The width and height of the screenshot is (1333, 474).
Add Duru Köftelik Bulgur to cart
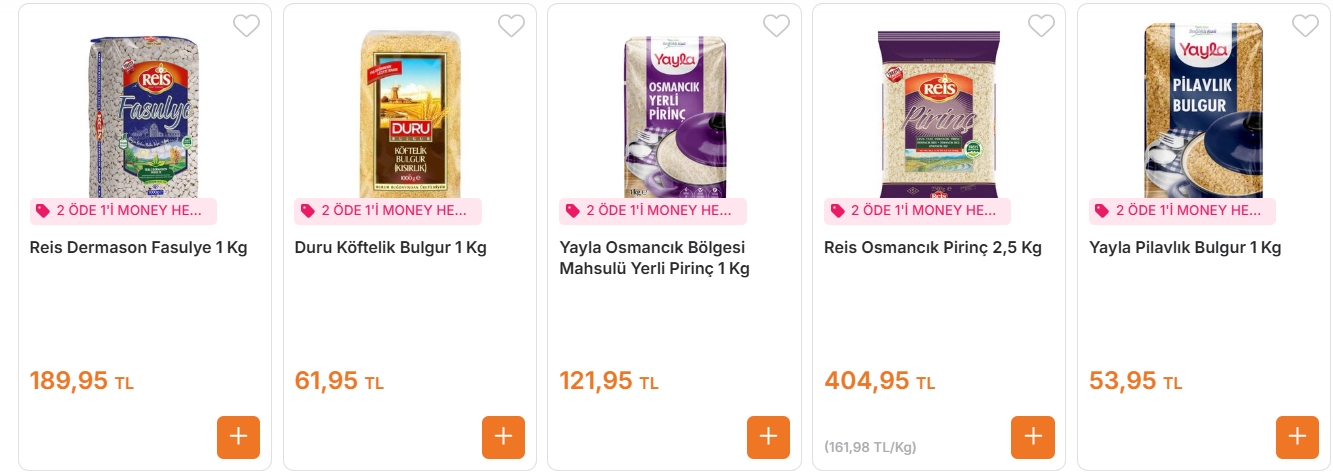[x=503, y=437]
